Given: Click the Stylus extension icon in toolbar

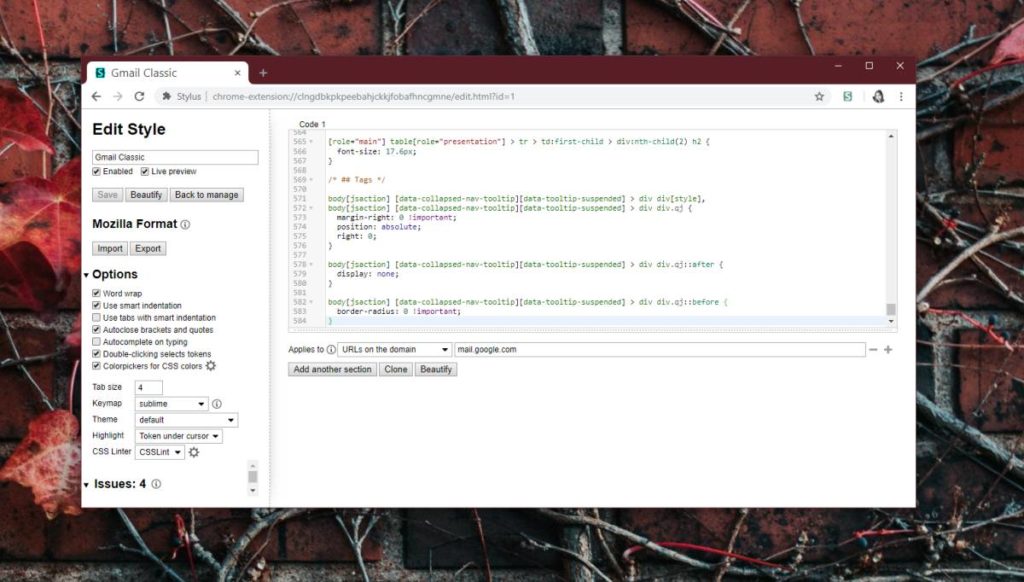Looking at the screenshot, I should coord(848,97).
